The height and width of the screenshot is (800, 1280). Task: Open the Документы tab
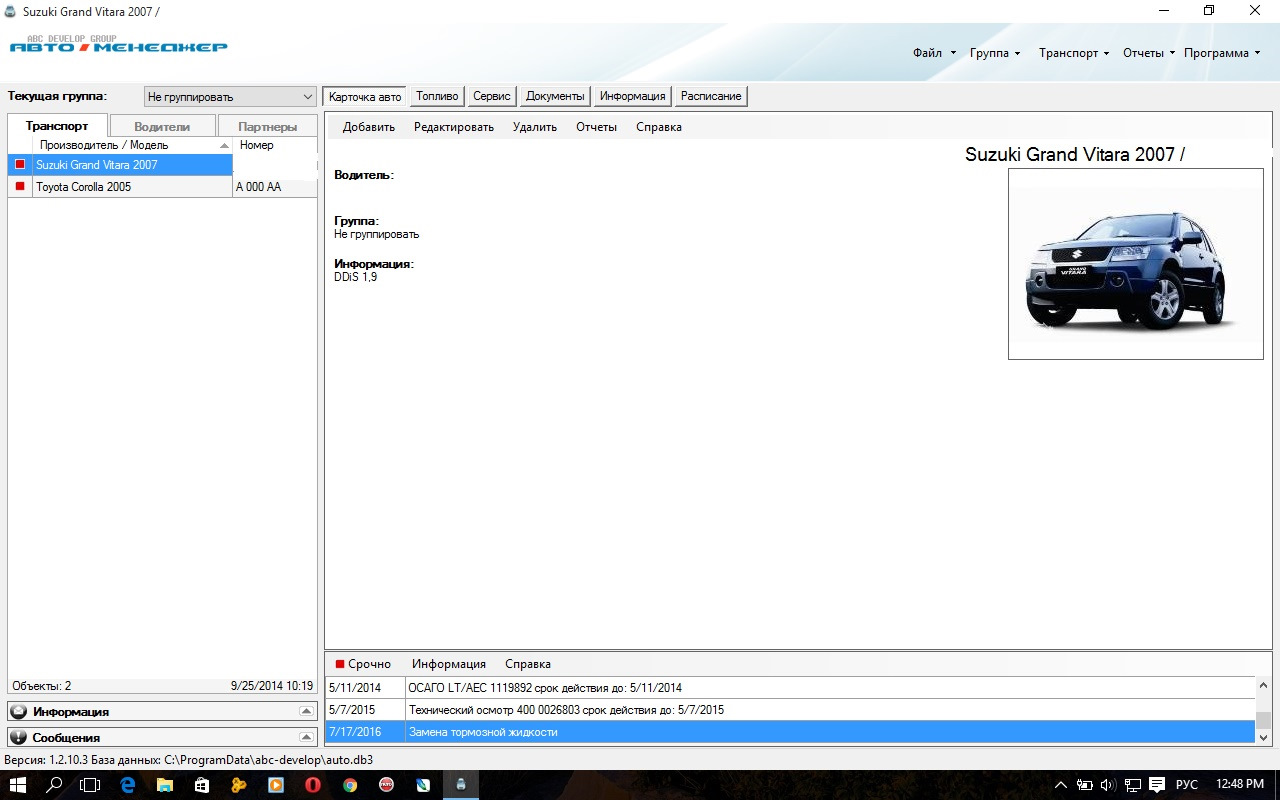pos(555,96)
